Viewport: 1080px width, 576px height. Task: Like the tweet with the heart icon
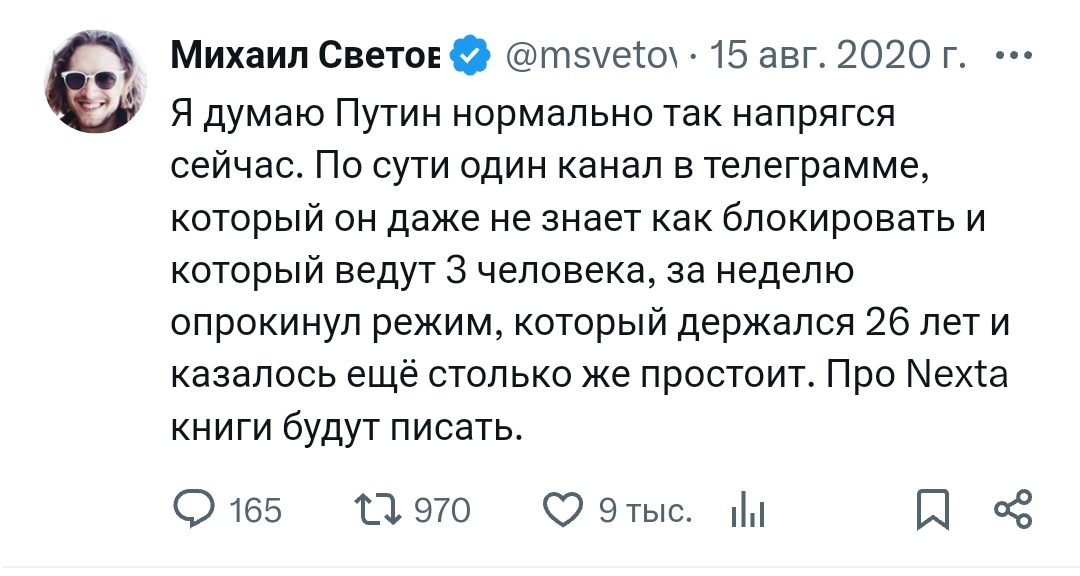562,511
